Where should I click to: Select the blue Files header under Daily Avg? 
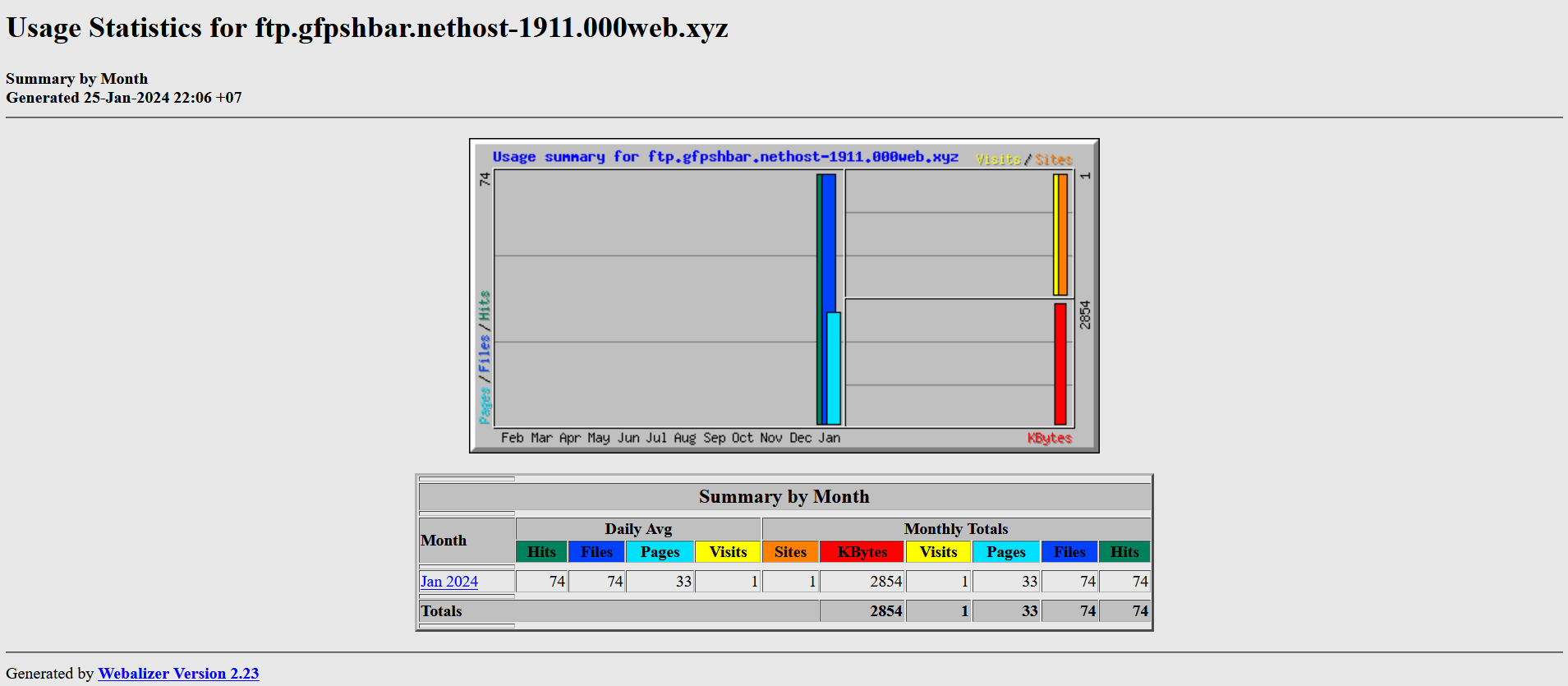click(596, 552)
